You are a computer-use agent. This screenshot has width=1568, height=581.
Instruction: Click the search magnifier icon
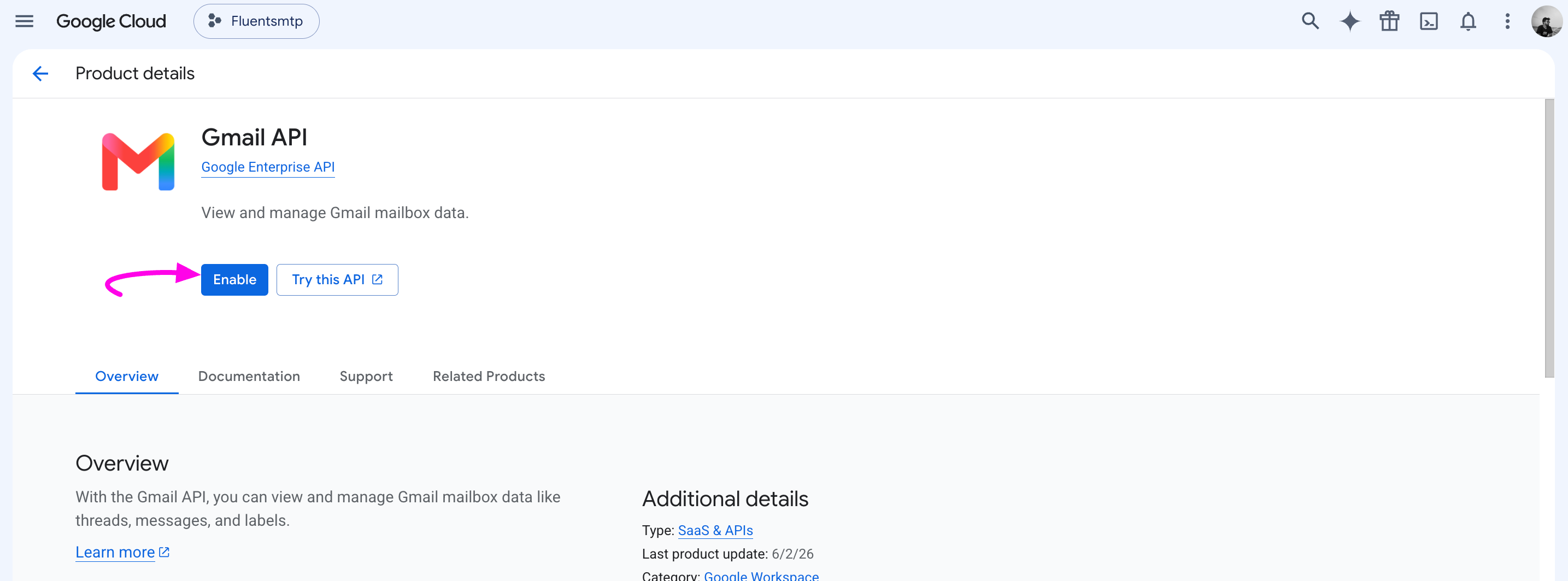1310,21
